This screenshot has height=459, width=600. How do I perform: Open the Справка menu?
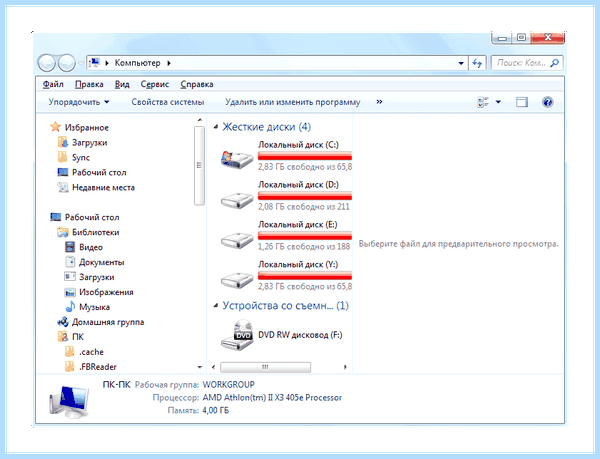coord(197,84)
